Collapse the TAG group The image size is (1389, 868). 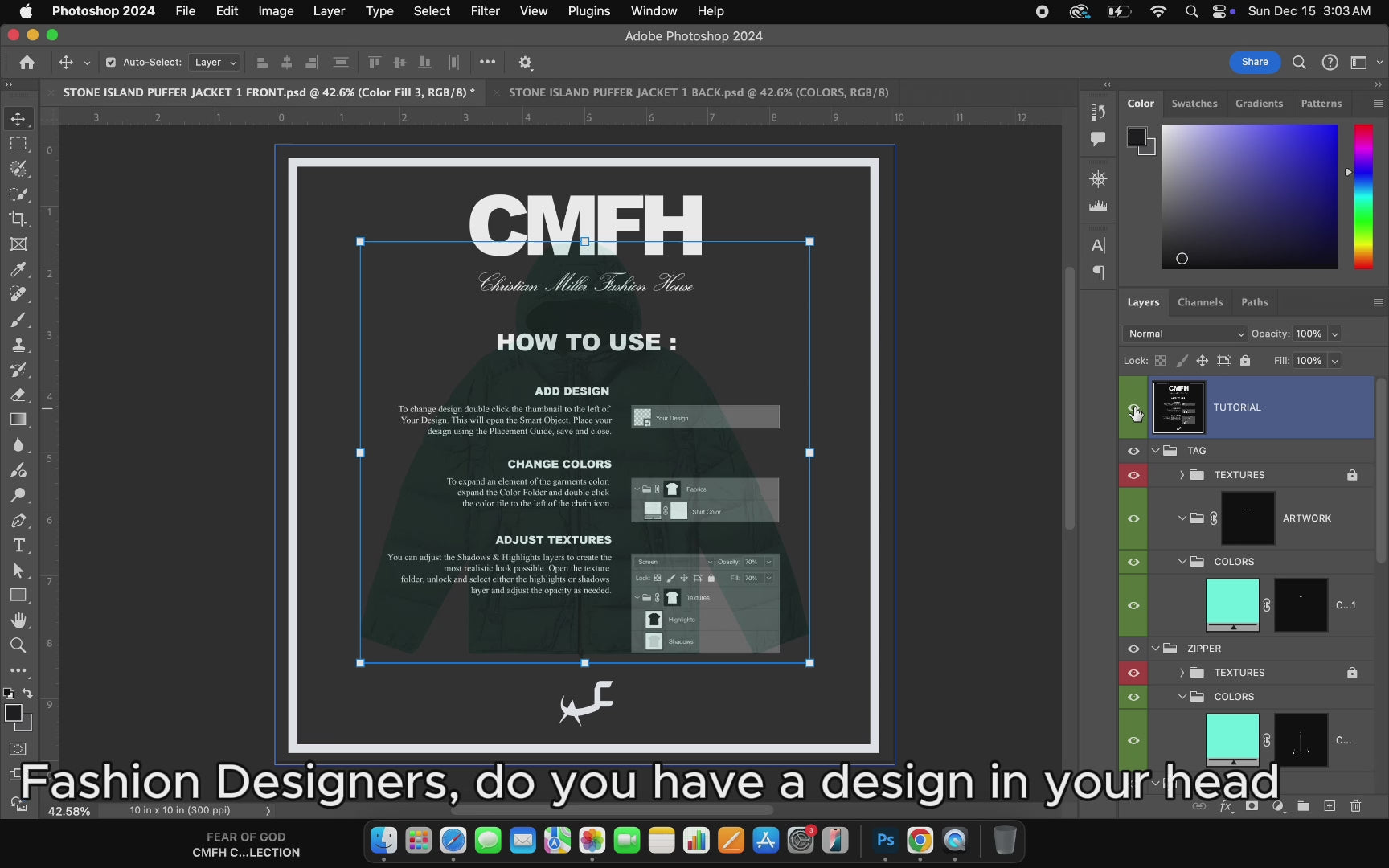[1156, 451]
